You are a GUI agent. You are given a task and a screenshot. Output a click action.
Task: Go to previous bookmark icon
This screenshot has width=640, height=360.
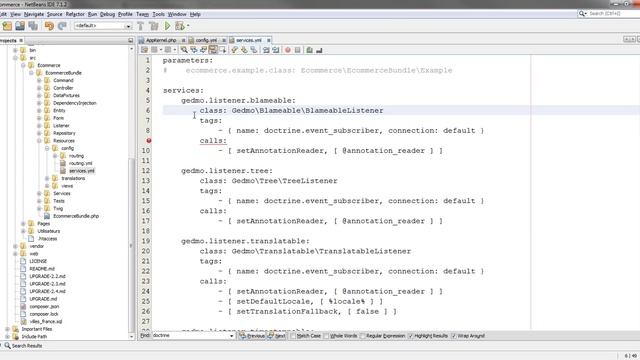point(234,50)
